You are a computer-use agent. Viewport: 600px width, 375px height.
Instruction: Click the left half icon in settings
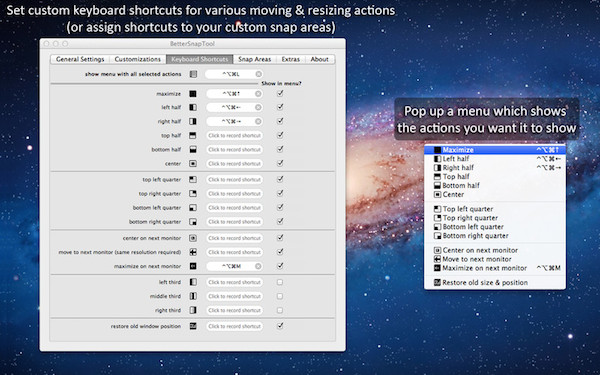(193, 108)
